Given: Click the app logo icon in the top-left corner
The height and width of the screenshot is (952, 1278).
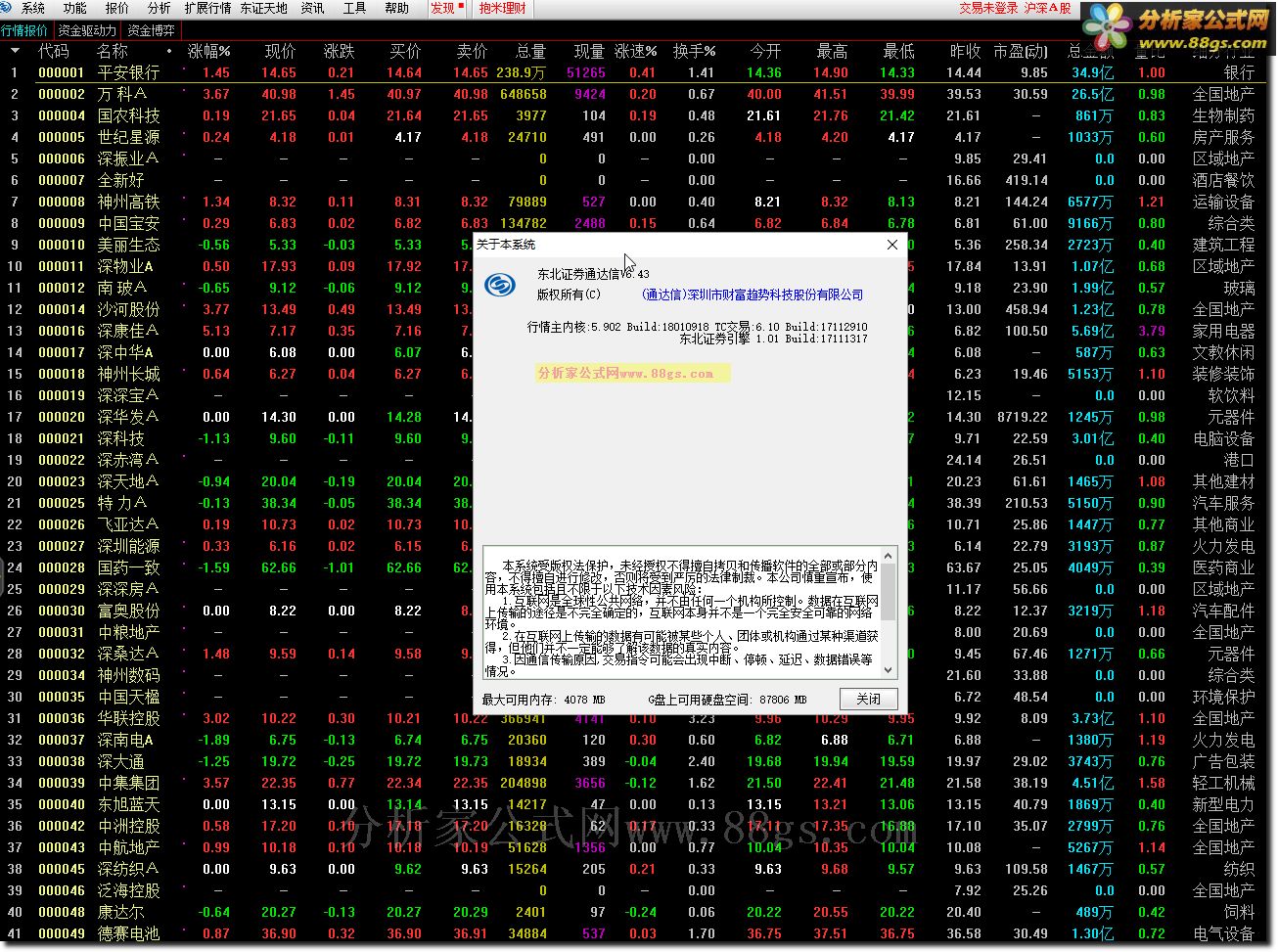Looking at the screenshot, I should tap(8, 8).
